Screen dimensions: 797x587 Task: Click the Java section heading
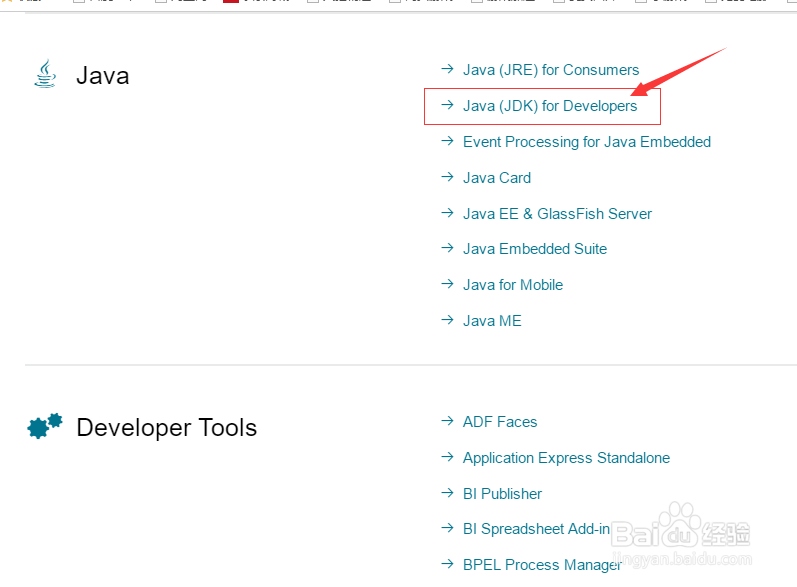pyautogui.click(x=103, y=76)
